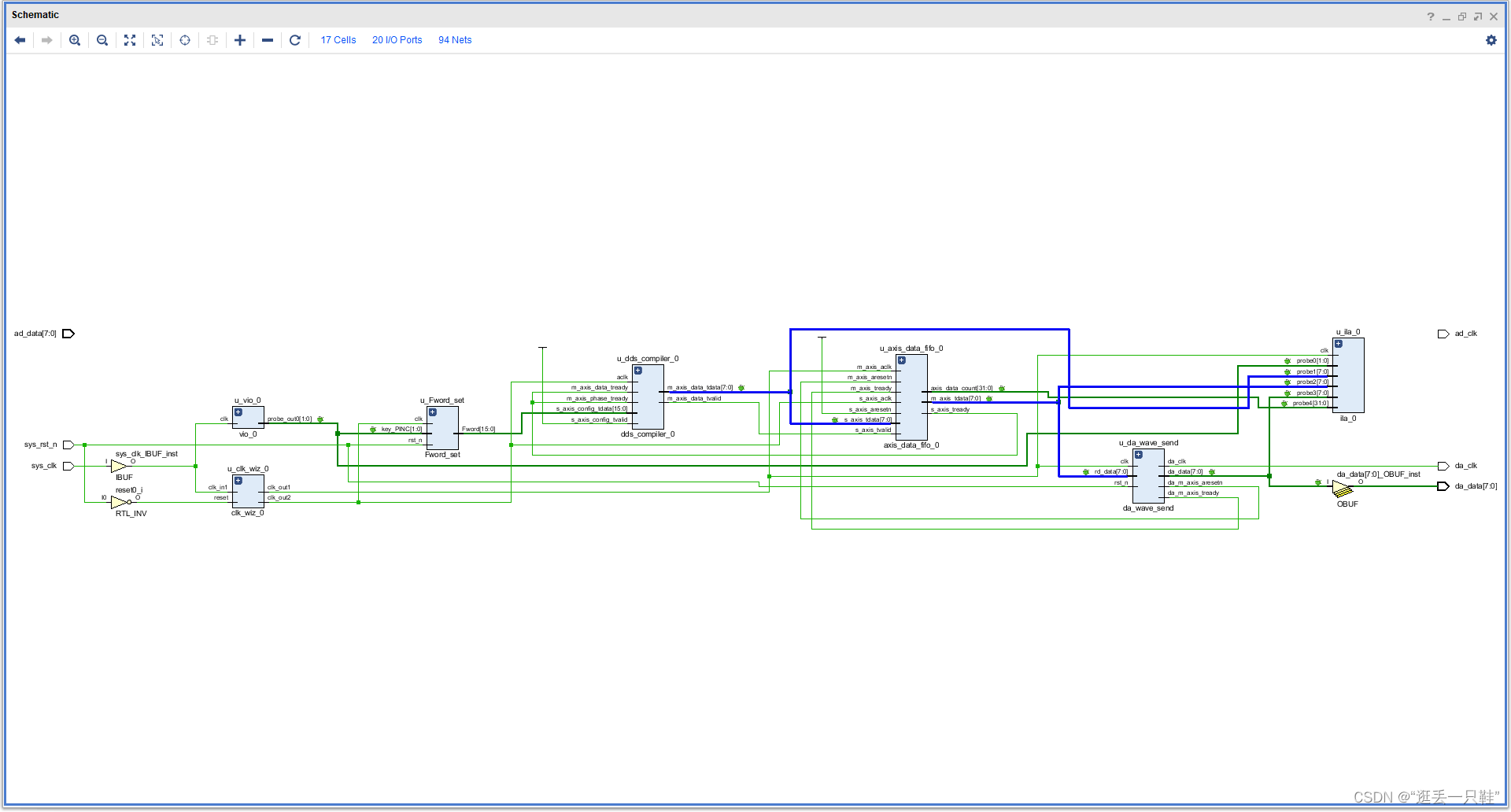The height and width of the screenshot is (812, 1511).
Task: Open the 94 Nets link
Action: click(x=455, y=40)
